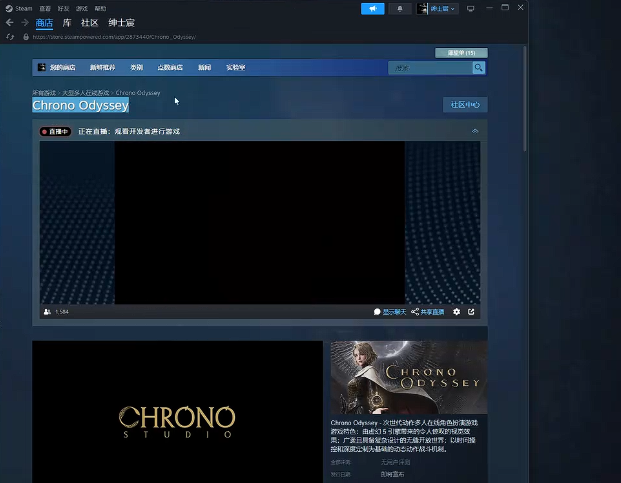Click the red 直播中 live badge
Screen dimensions: 621x483
pos(55,131)
